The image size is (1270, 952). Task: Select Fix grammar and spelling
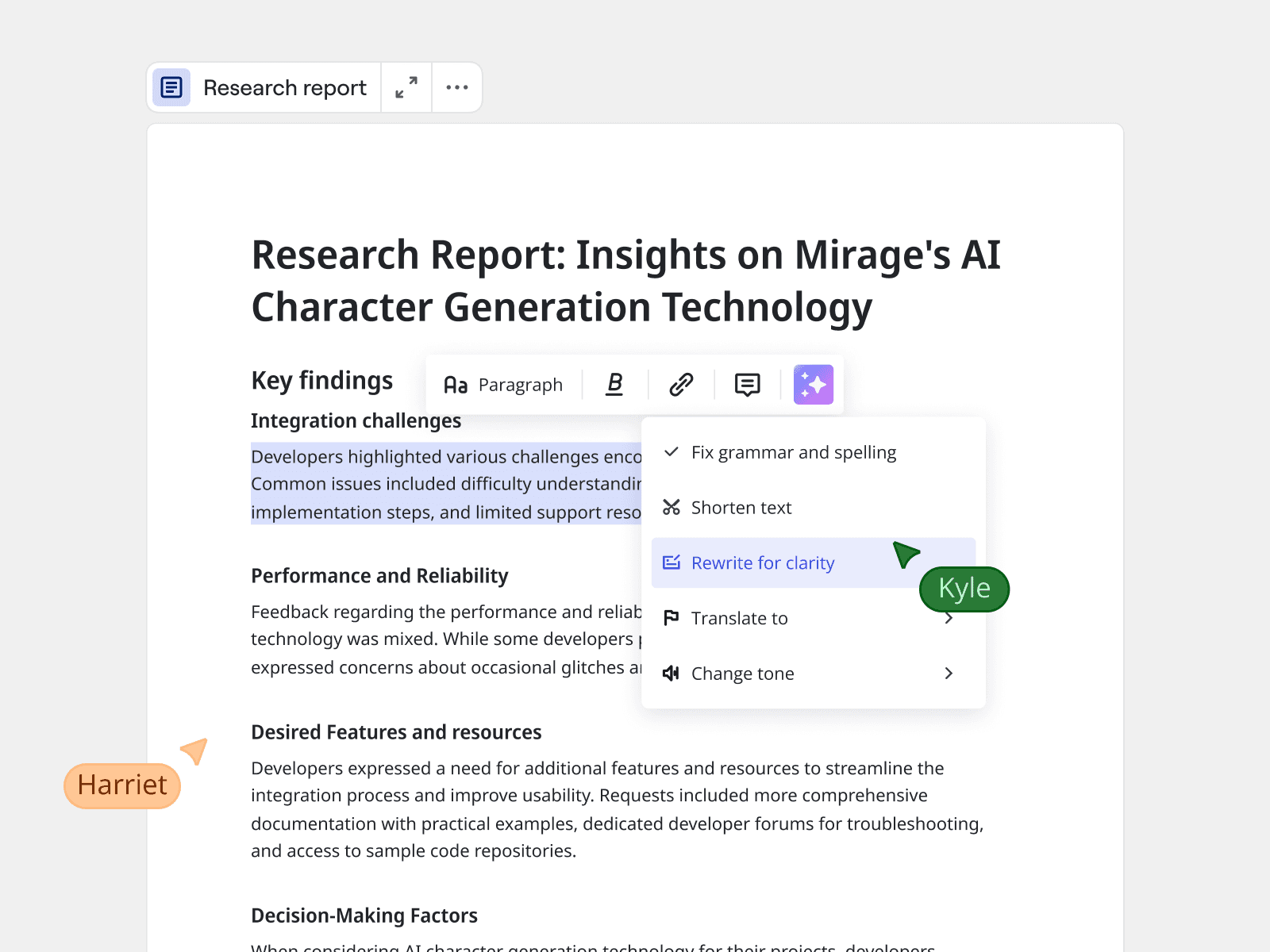[x=793, y=452]
